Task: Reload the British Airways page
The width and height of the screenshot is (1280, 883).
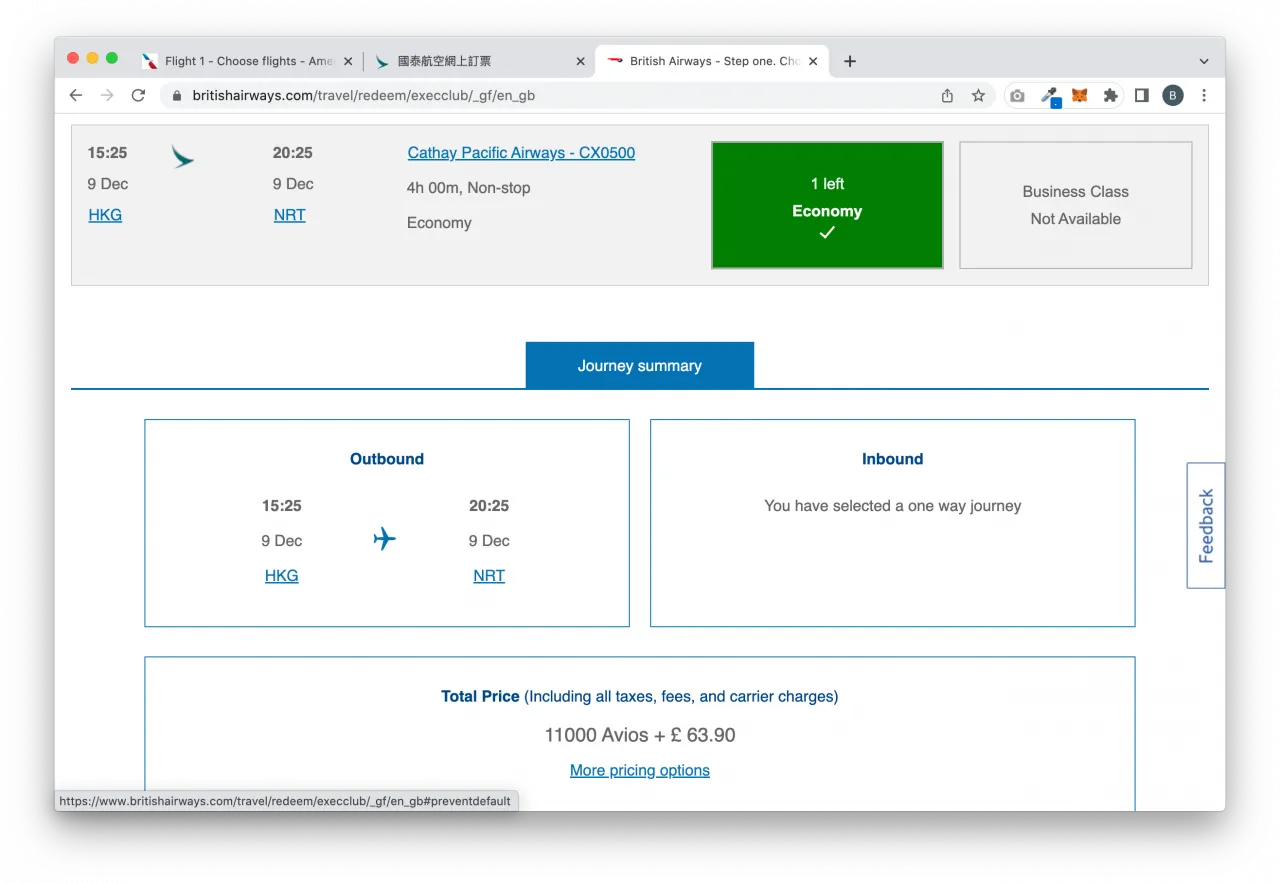Action: click(138, 95)
